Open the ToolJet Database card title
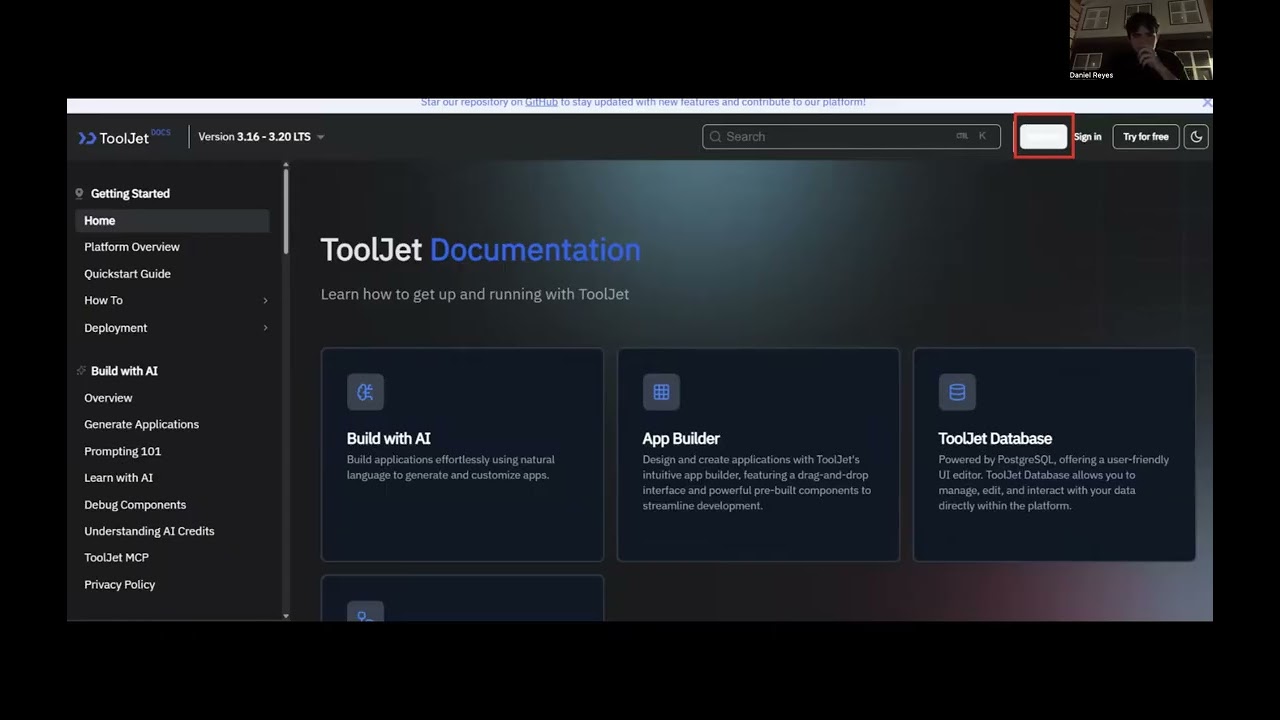 click(995, 438)
